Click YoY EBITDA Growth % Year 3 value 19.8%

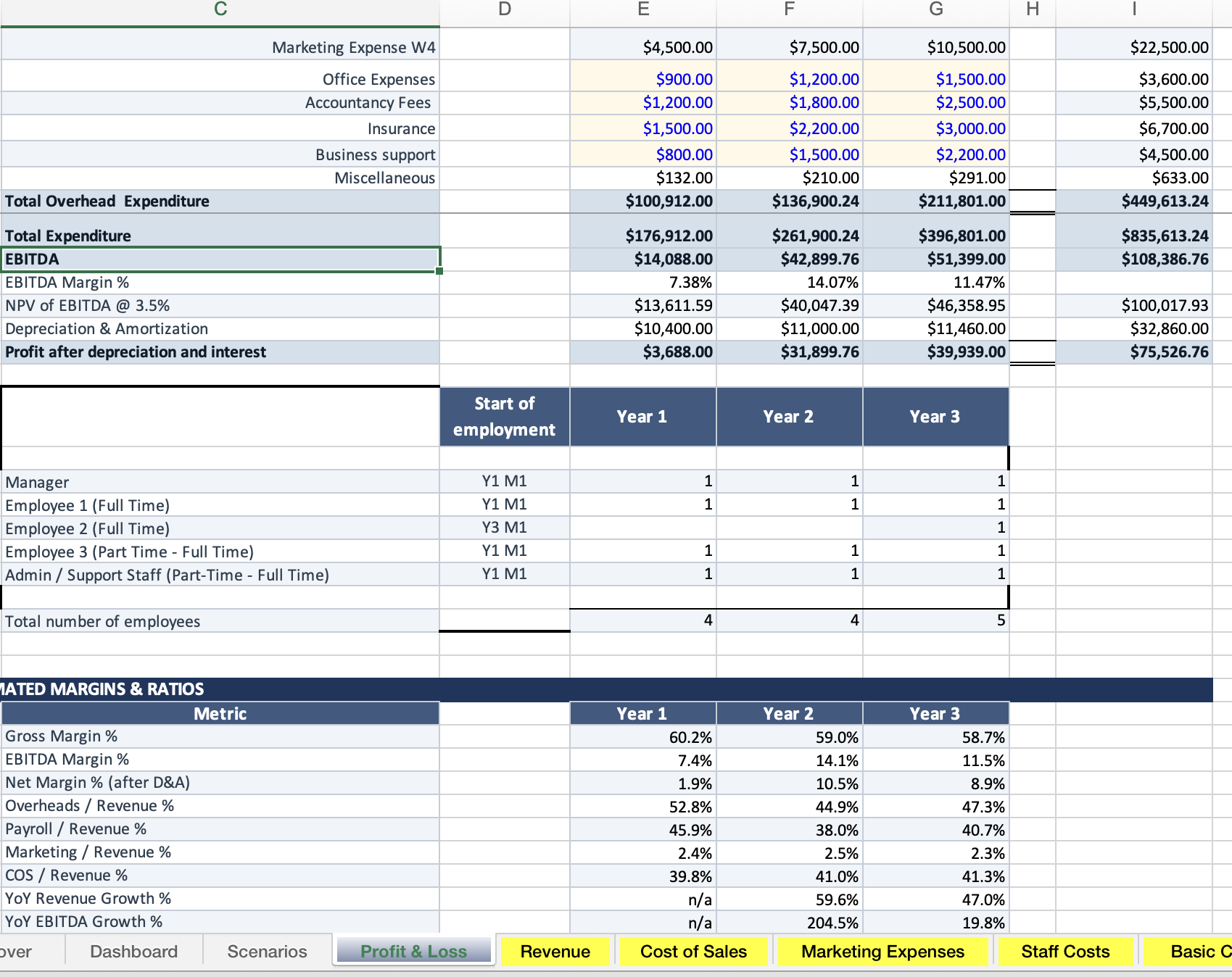pyautogui.click(x=936, y=923)
